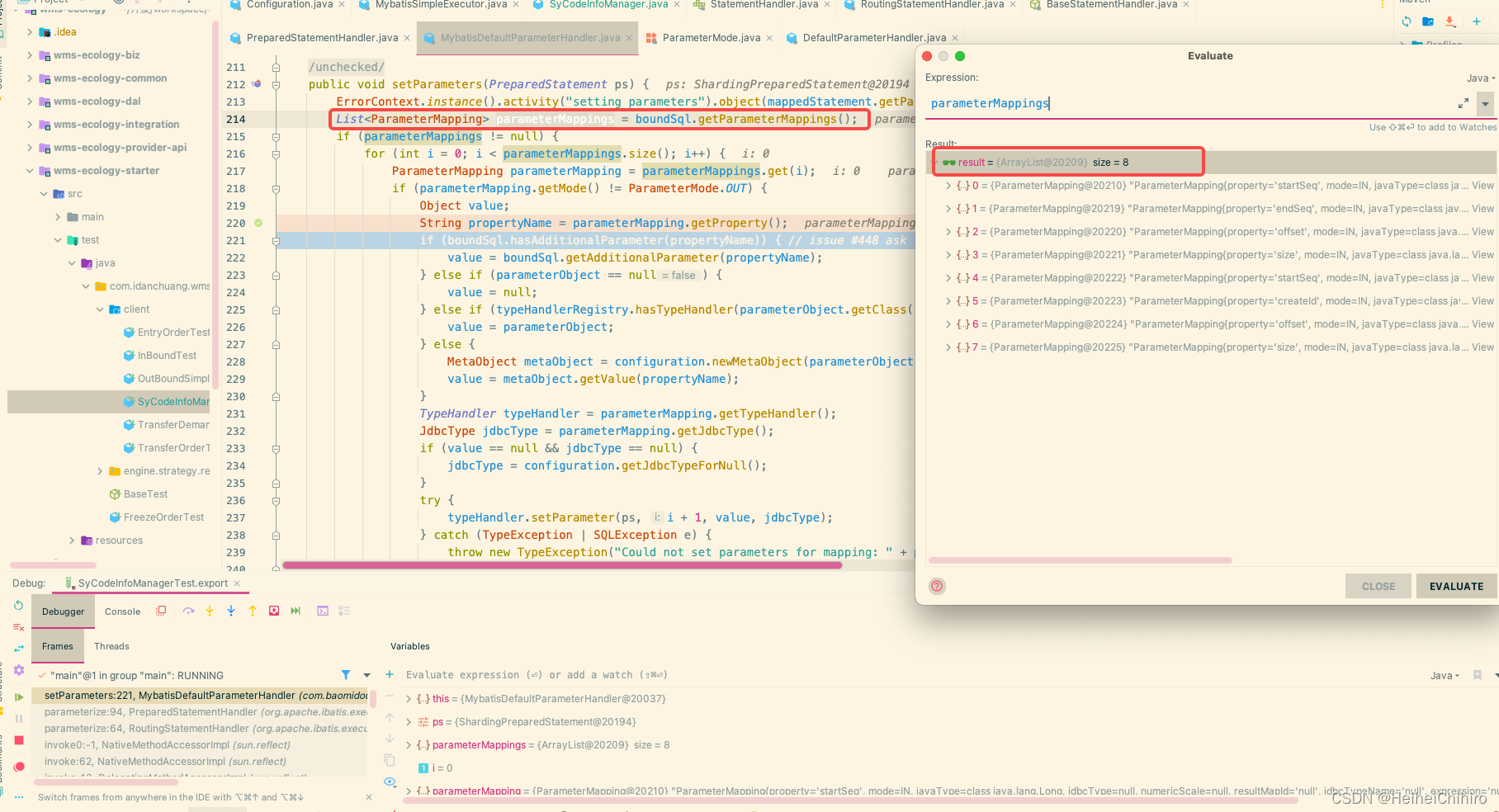Switch to the Console tab
Image resolution: width=1499 pixels, height=812 pixels.
[x=122, y=611]
